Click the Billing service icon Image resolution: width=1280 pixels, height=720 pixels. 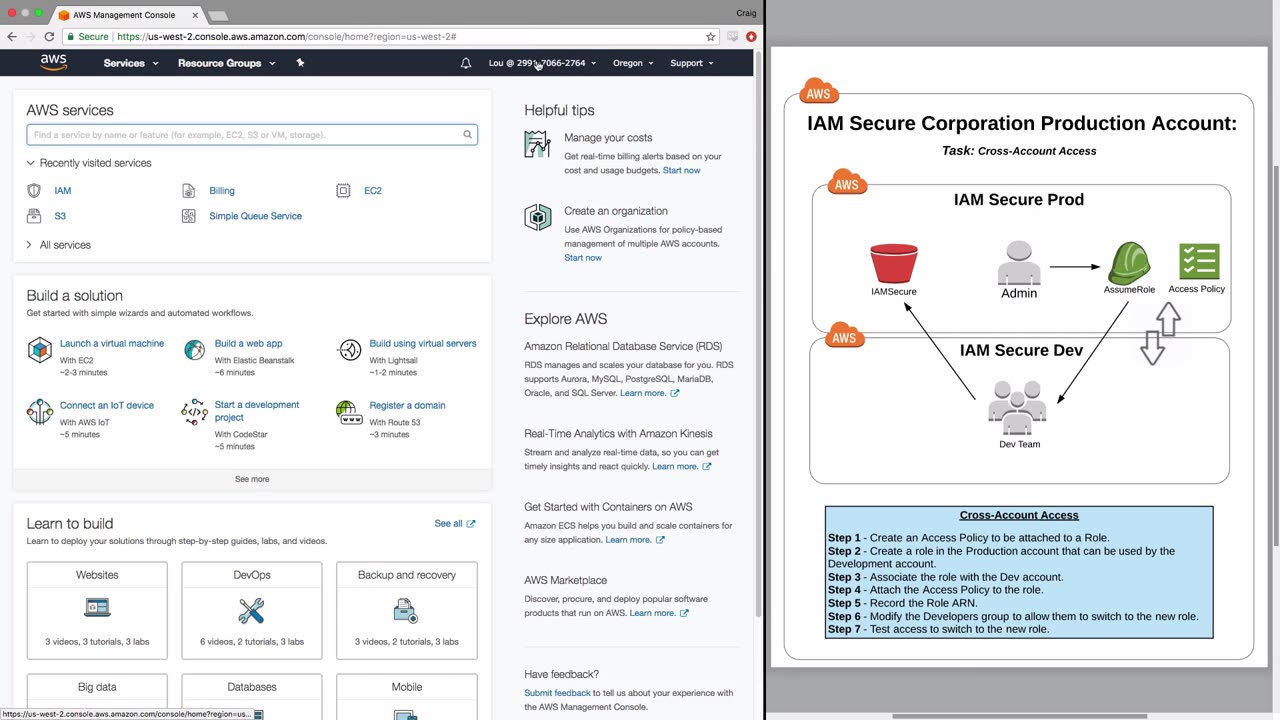[188, 190]
